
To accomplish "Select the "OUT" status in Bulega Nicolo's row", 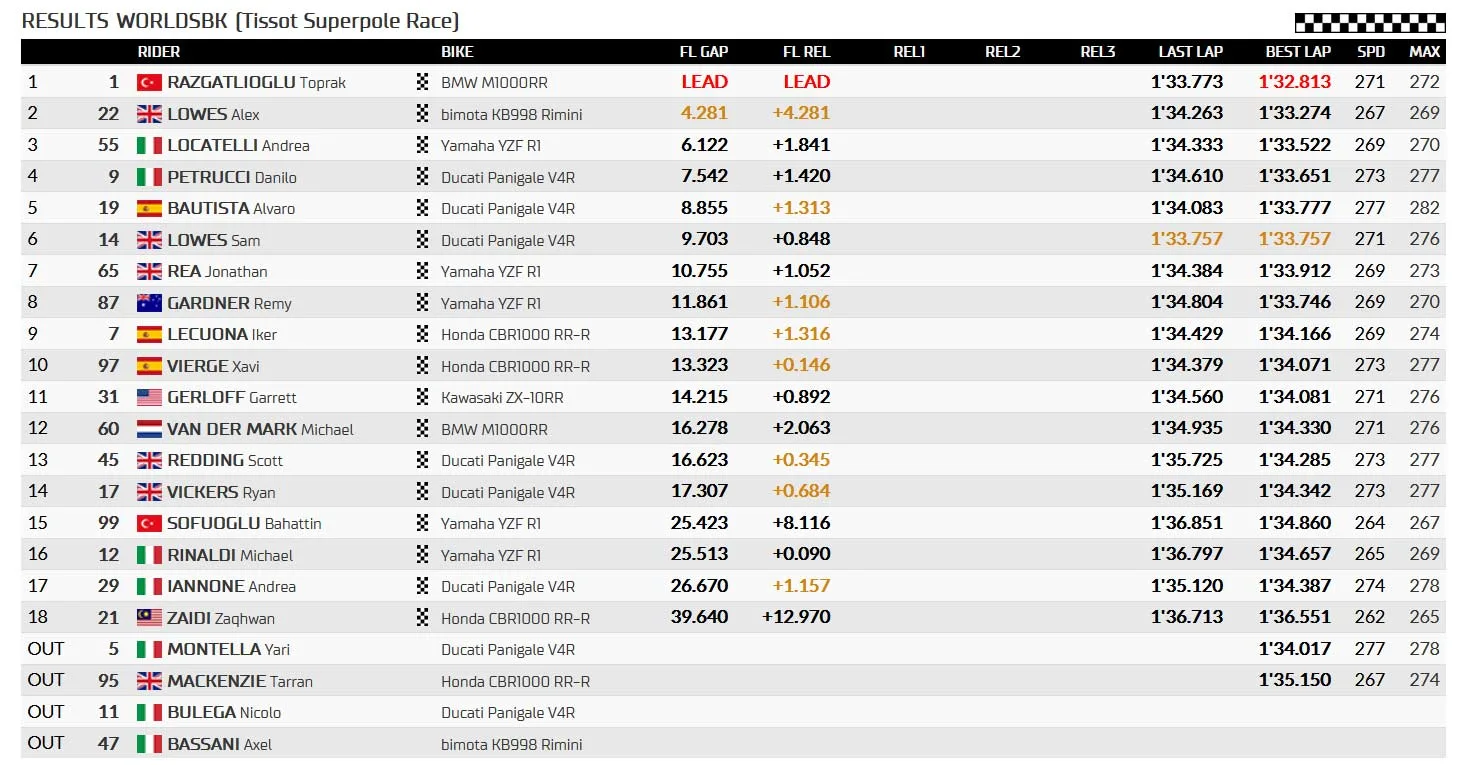I will pos(46,712).
